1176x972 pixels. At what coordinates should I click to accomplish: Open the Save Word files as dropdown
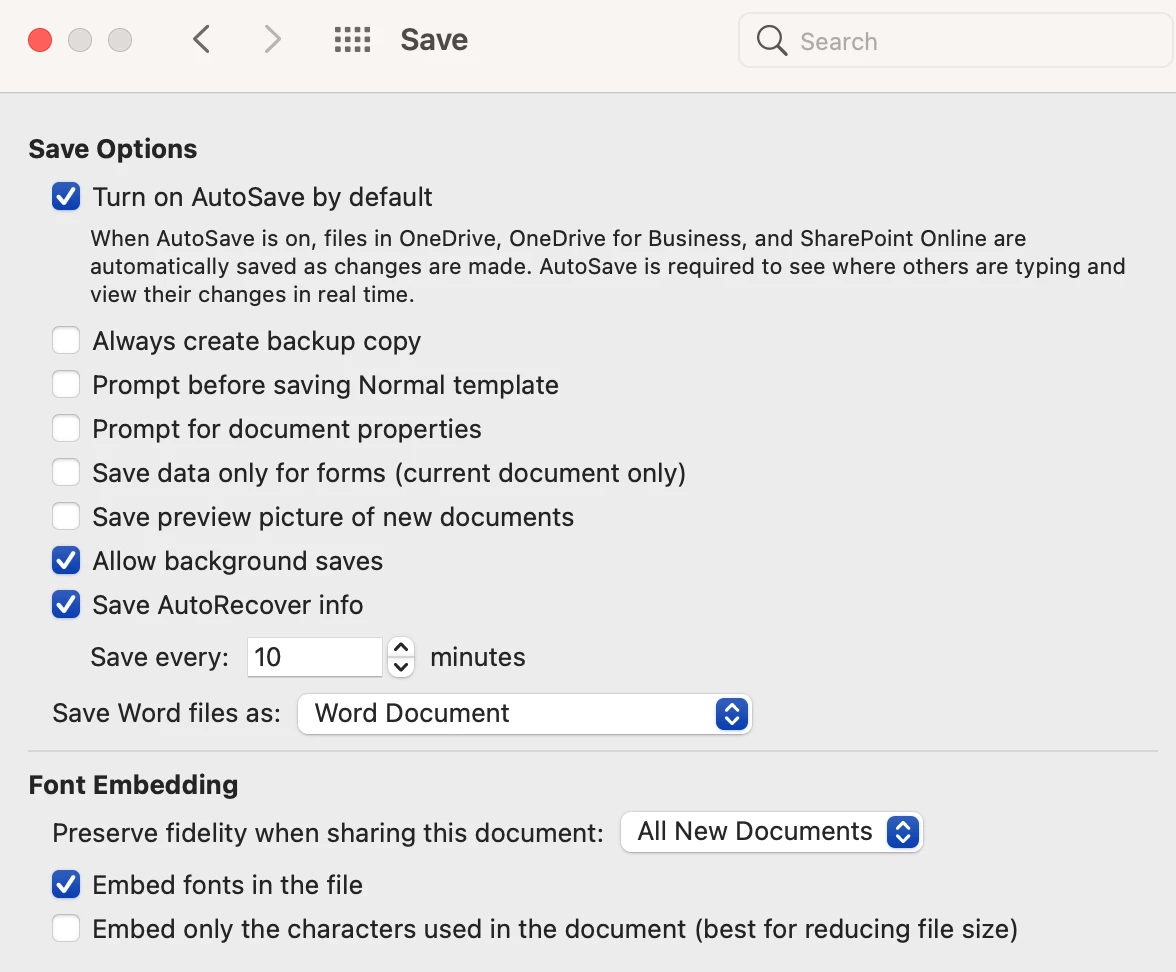525,713
